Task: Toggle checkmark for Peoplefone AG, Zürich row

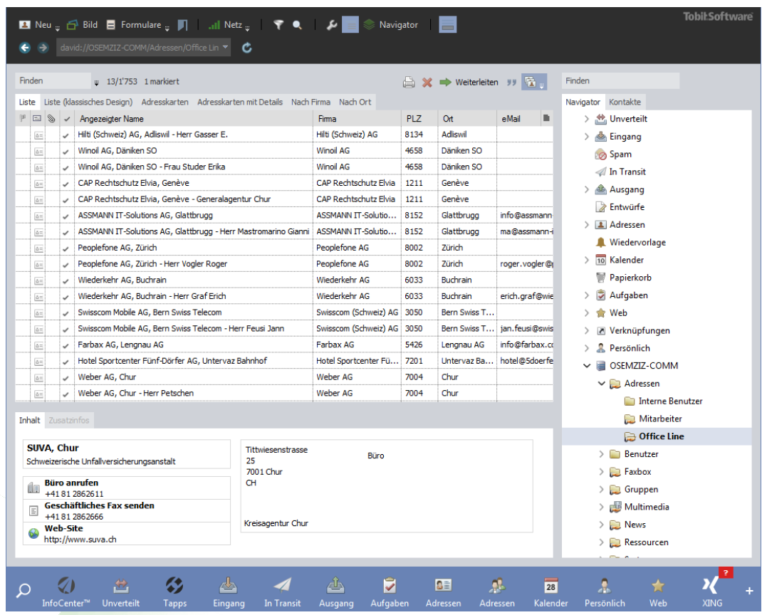Action: pos(66,249)
